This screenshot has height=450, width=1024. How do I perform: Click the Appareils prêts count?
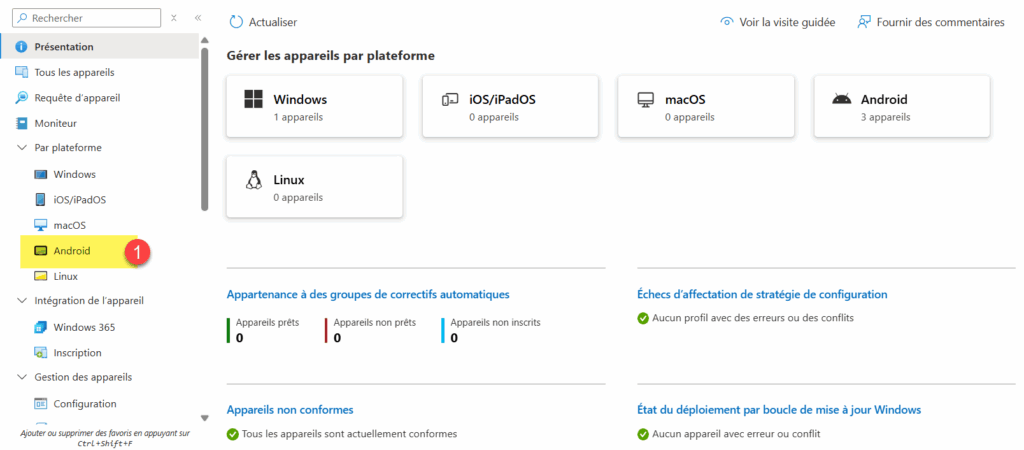240,338
